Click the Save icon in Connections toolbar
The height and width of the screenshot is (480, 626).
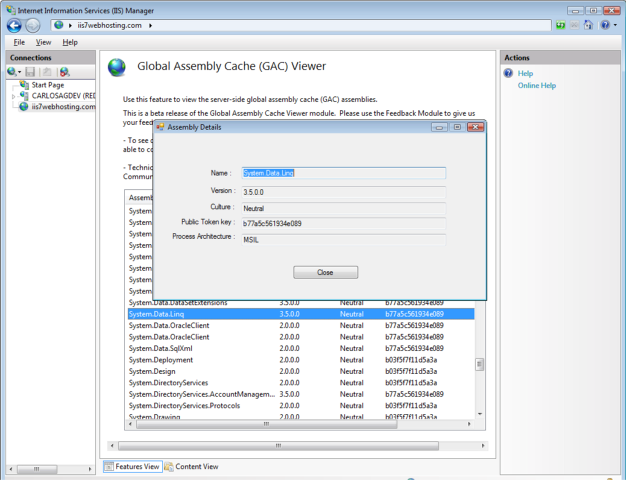pos(30,72)
